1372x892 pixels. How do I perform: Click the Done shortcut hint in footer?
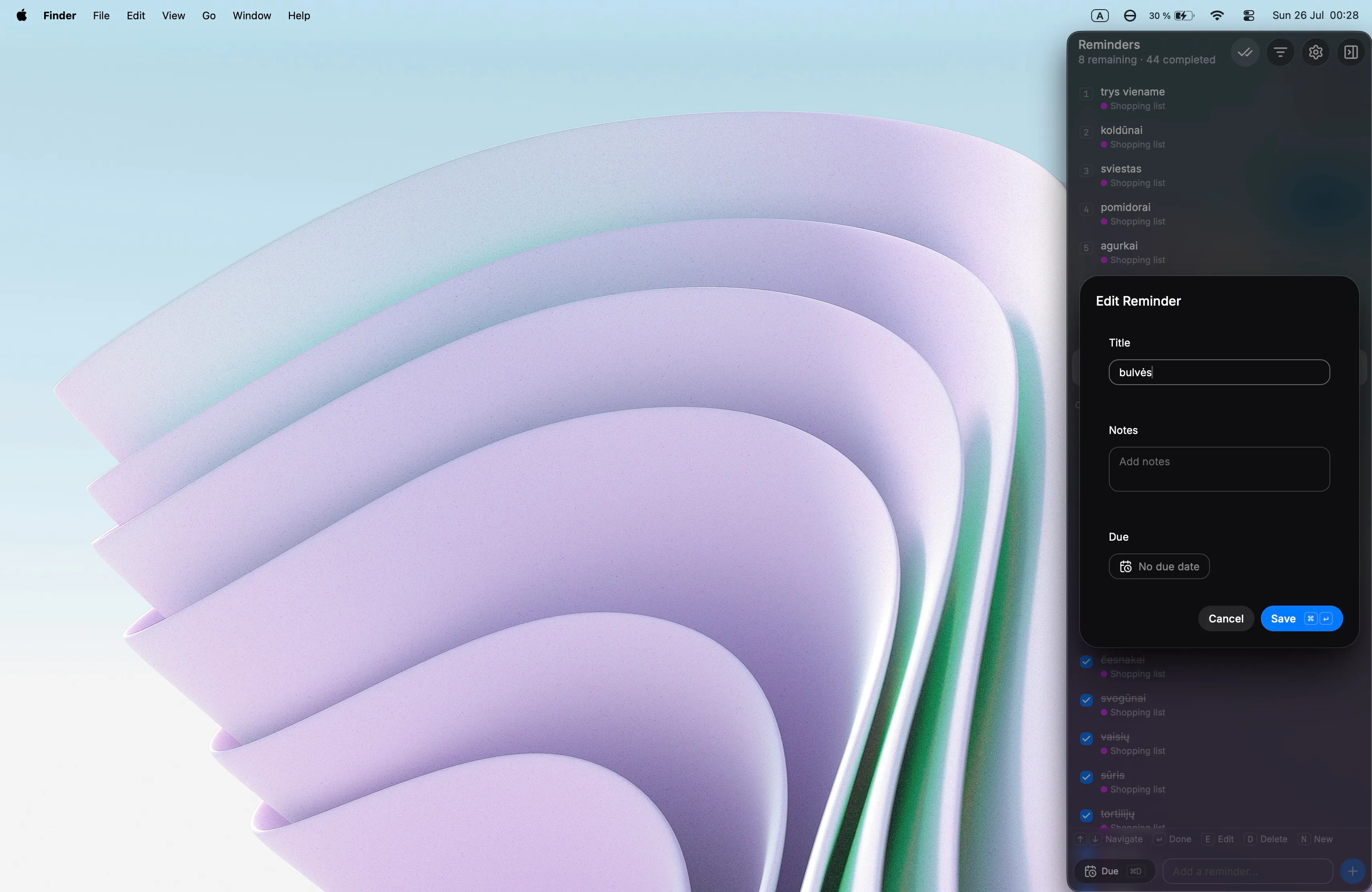click(x=1173, y=839)
